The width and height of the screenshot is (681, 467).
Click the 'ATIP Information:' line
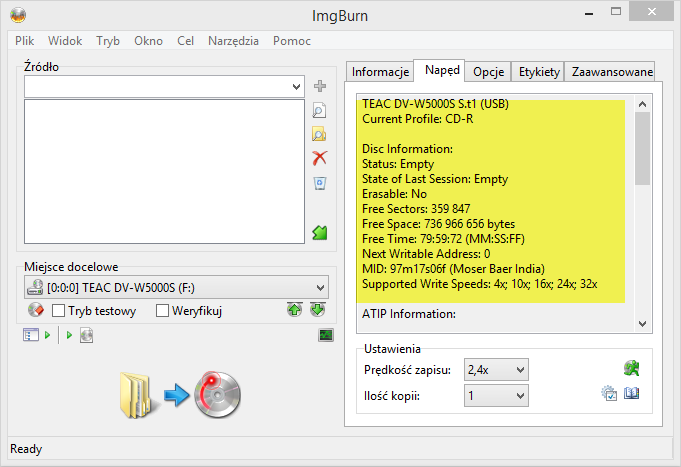click(409, 314)
